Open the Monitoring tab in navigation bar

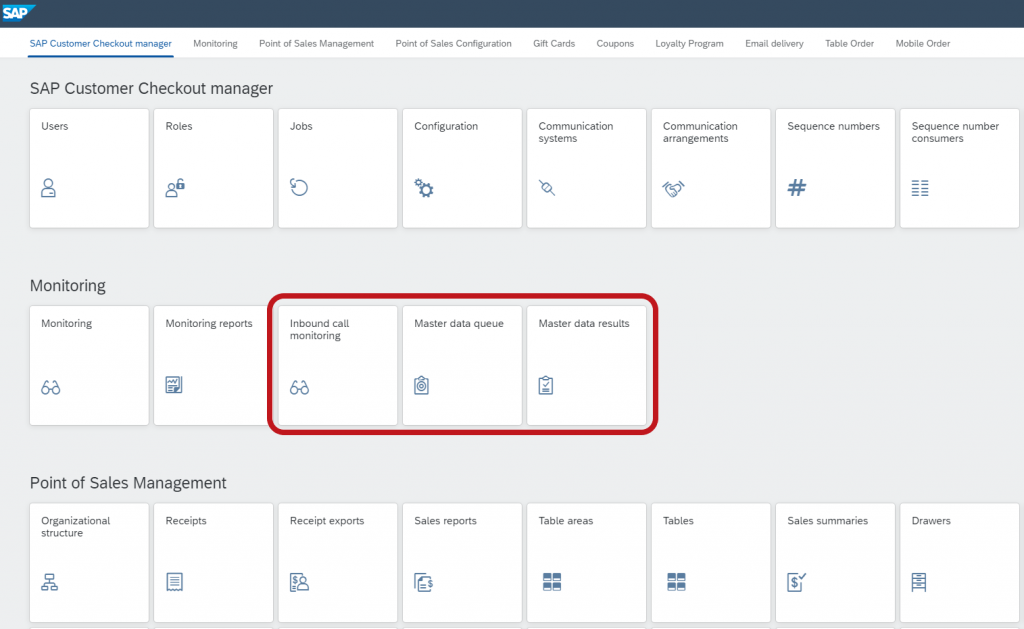coord(216,44)
